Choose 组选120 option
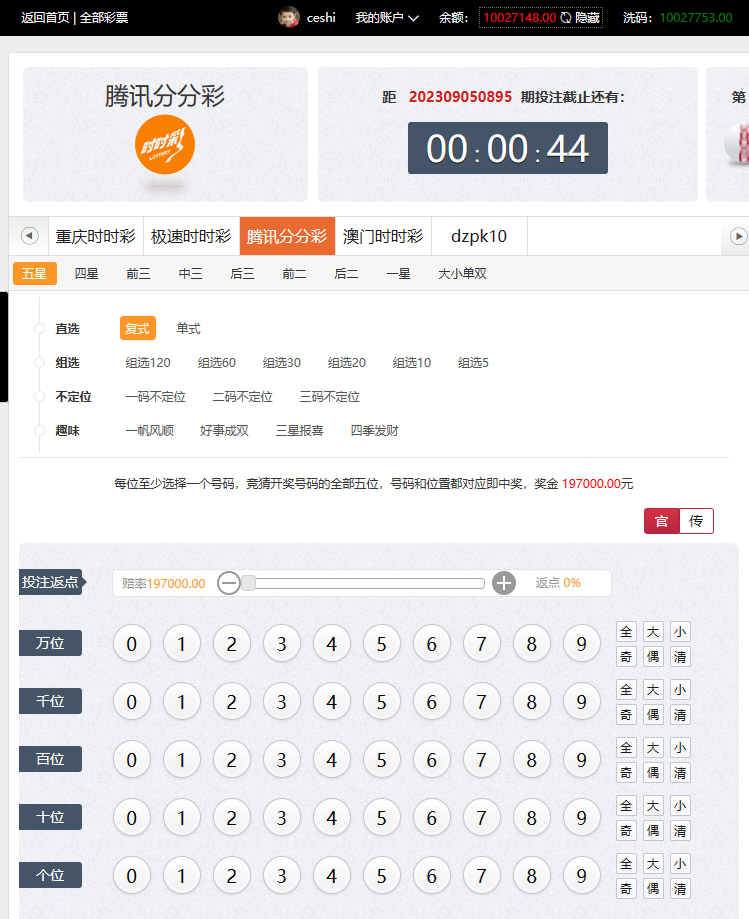Viewport: 749px width, 919px height. coord(148,363)
